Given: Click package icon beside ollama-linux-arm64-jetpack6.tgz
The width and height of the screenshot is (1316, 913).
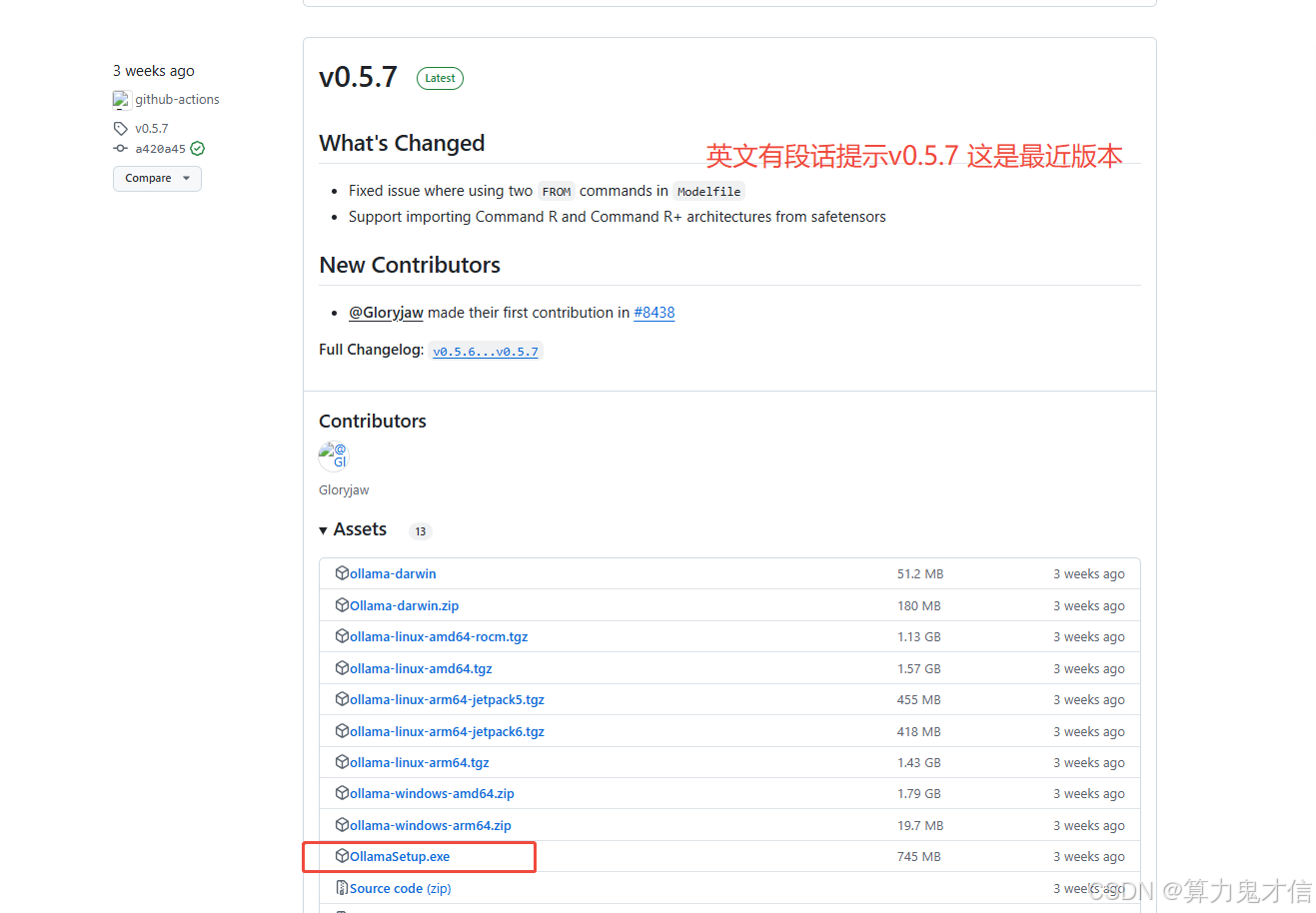Looking at the screenshot, I should pos(342,731).
